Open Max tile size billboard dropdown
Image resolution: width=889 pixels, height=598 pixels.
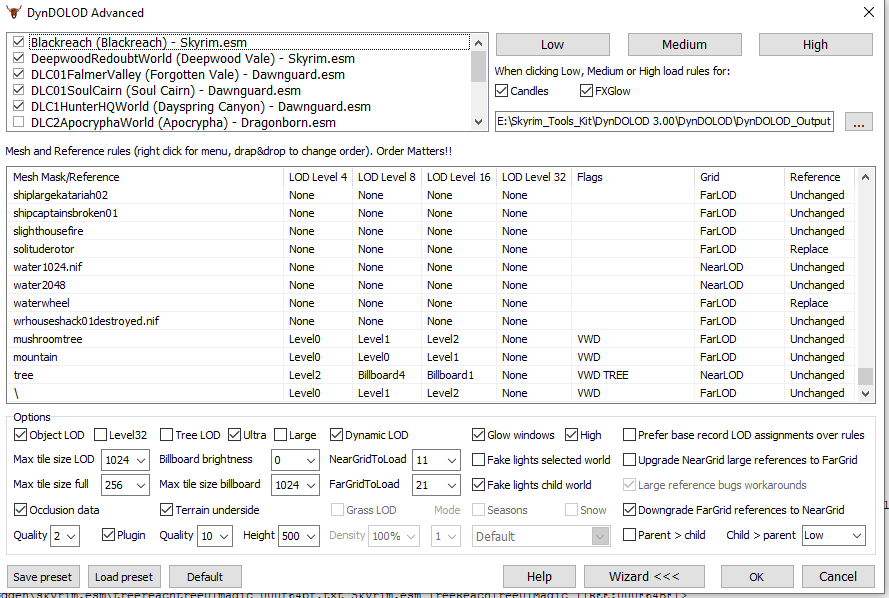tap(295, 485)
